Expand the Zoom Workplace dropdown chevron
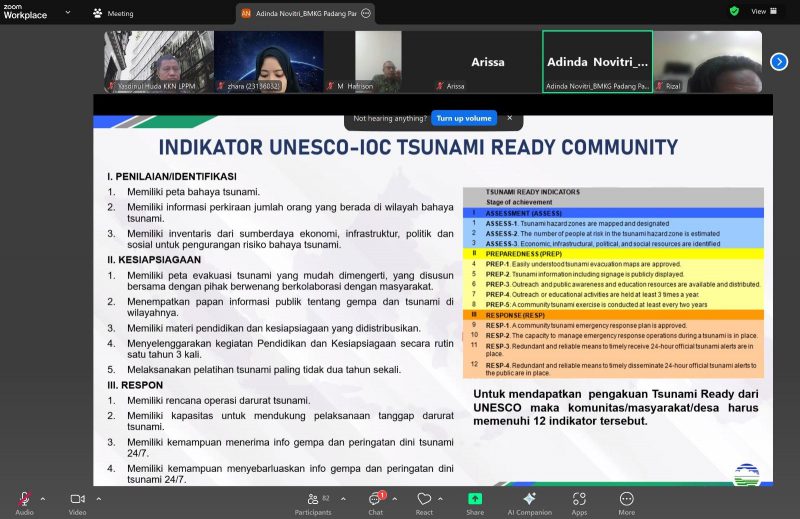Viewport: 800px width, 519px height. click(x=66, y=13)
